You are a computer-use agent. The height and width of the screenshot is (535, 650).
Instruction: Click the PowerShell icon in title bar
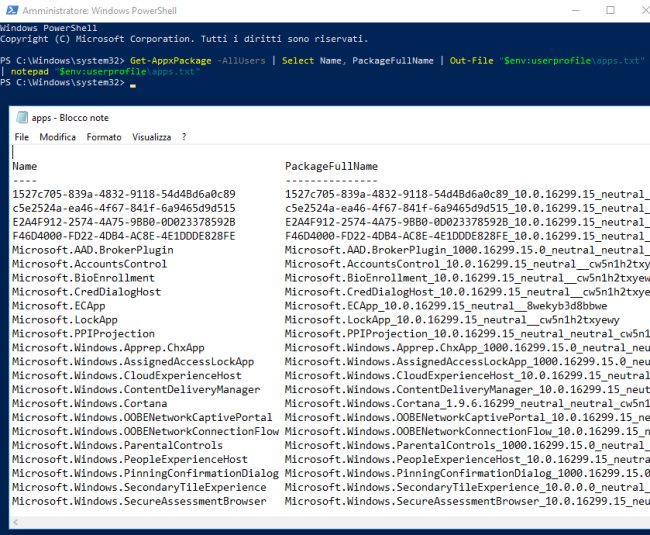tap(12, 10)
